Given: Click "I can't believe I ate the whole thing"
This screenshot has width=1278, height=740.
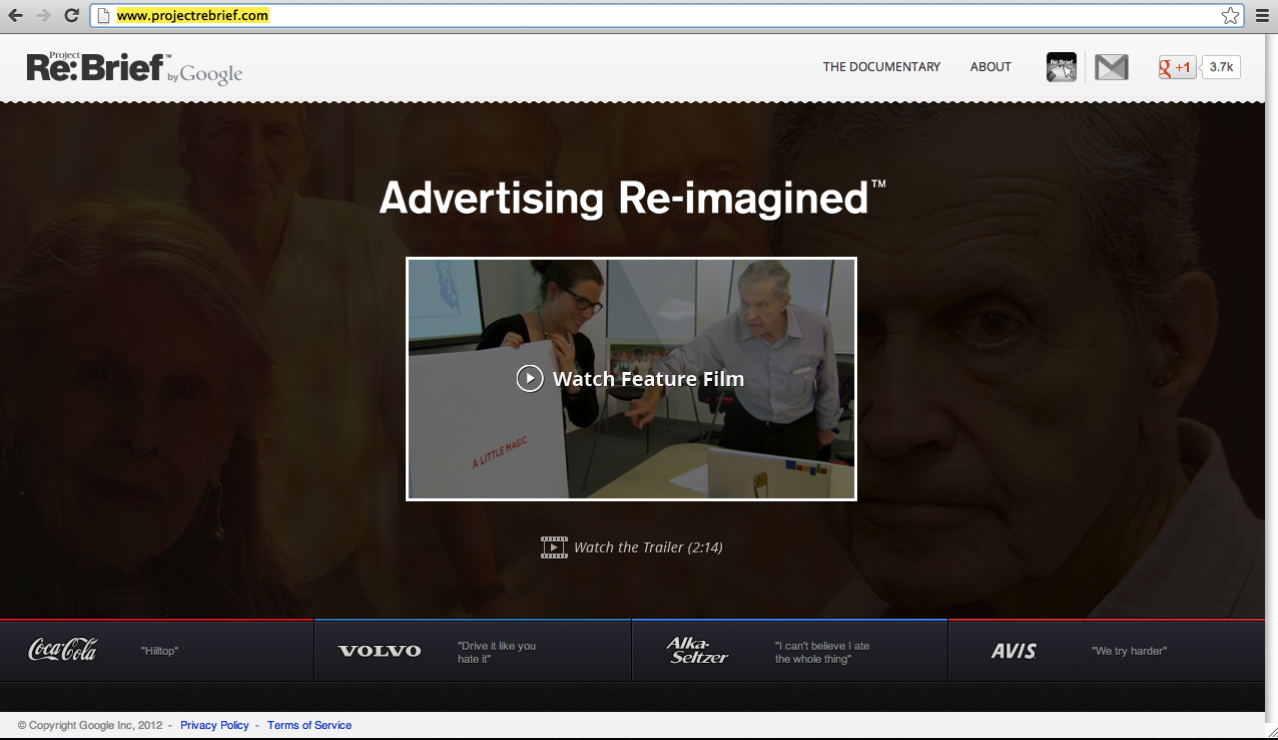Looking at the screenshot, I should pos(822,652).
